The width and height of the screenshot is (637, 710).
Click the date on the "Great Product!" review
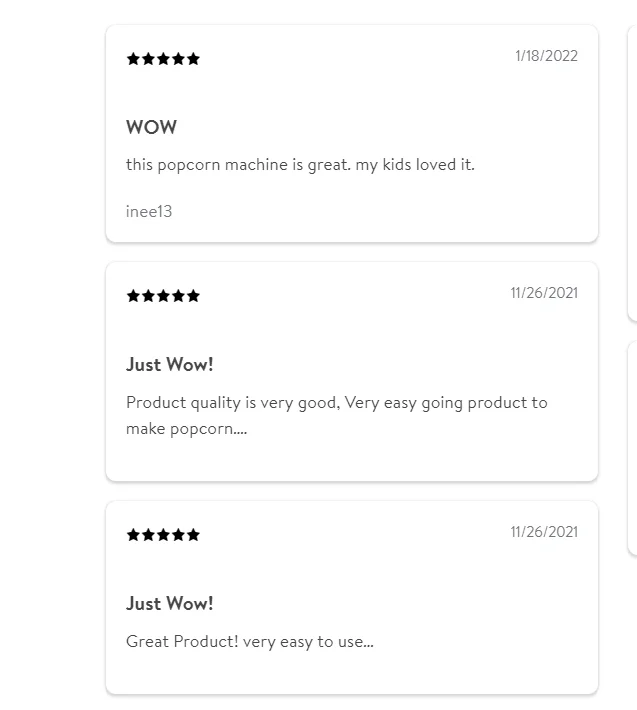tap(544, 532)
